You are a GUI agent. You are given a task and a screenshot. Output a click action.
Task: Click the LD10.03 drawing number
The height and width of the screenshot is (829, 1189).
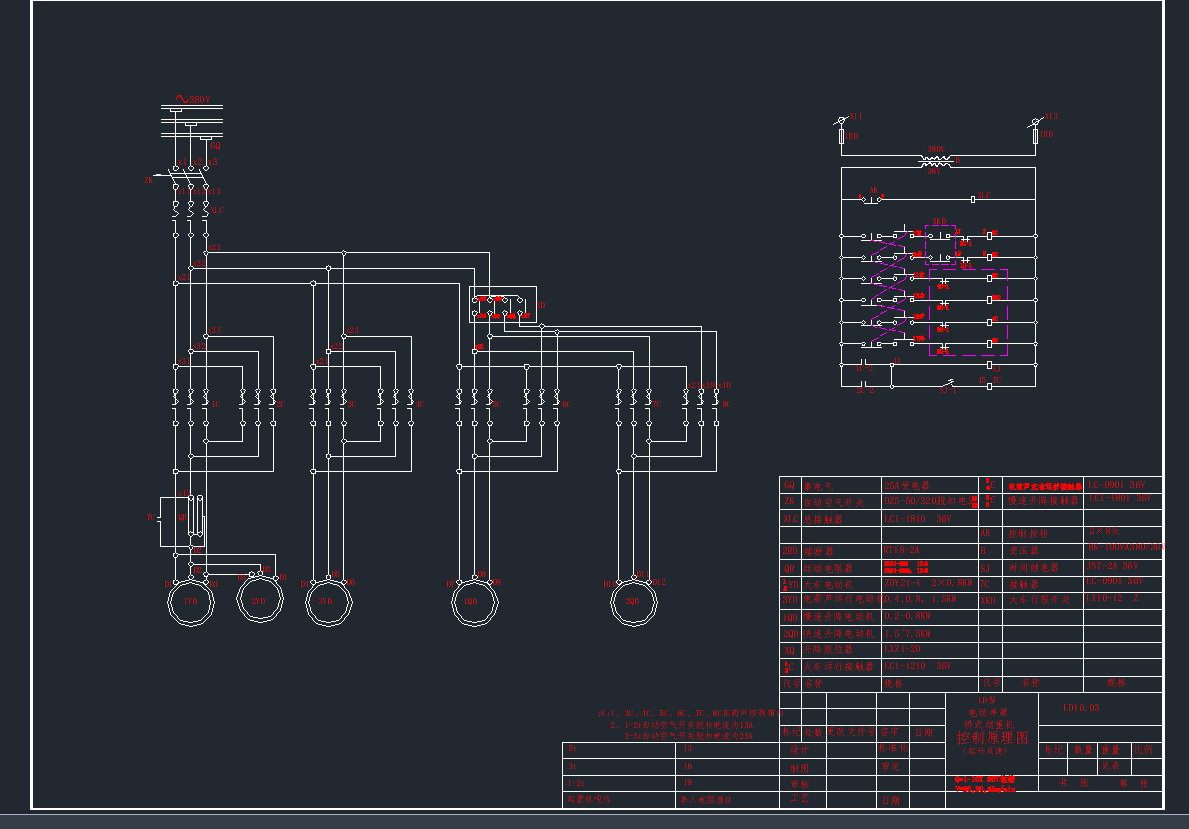(x=1082, y=708)
